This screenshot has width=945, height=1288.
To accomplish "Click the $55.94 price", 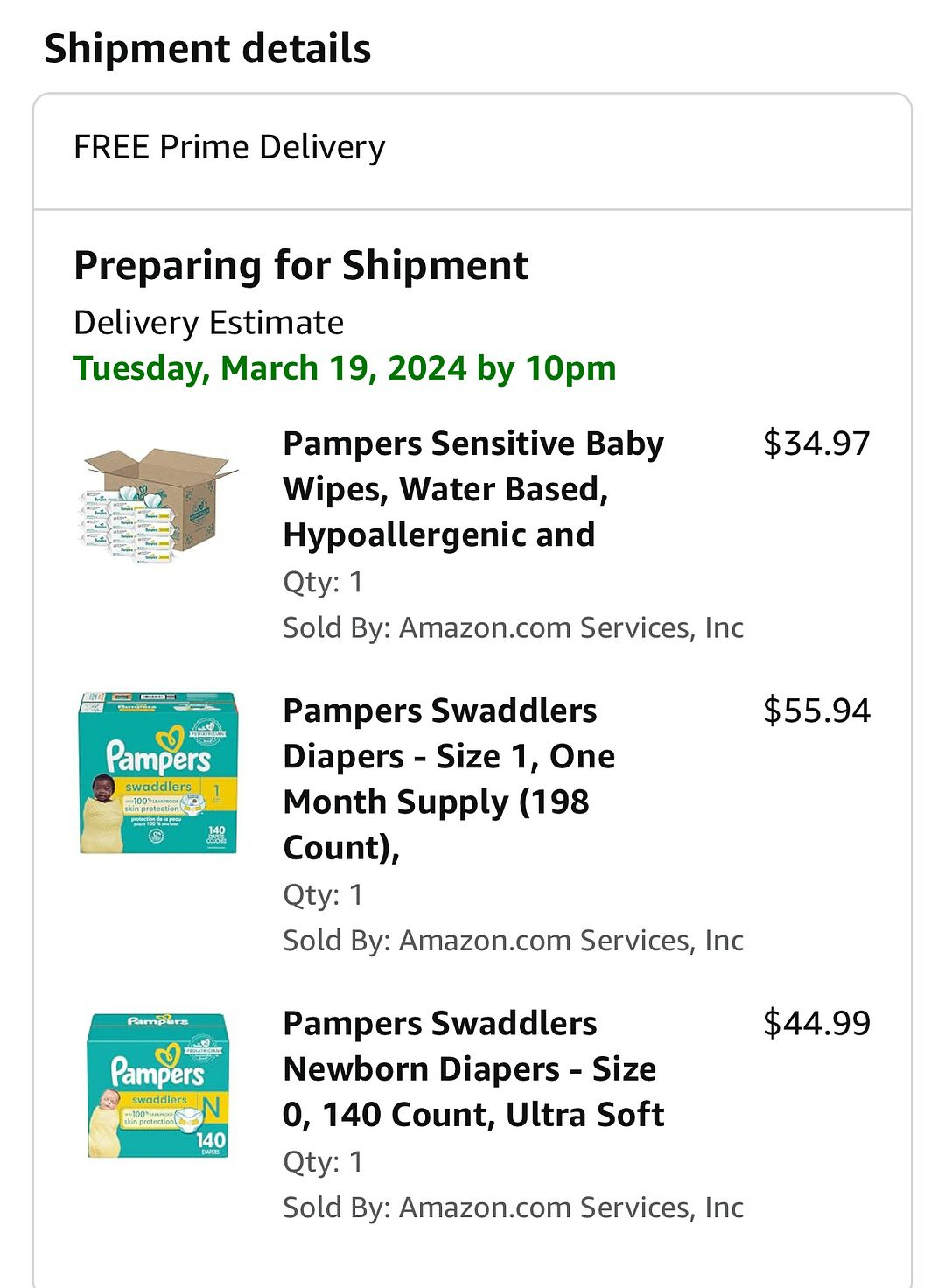I will 815,710.
